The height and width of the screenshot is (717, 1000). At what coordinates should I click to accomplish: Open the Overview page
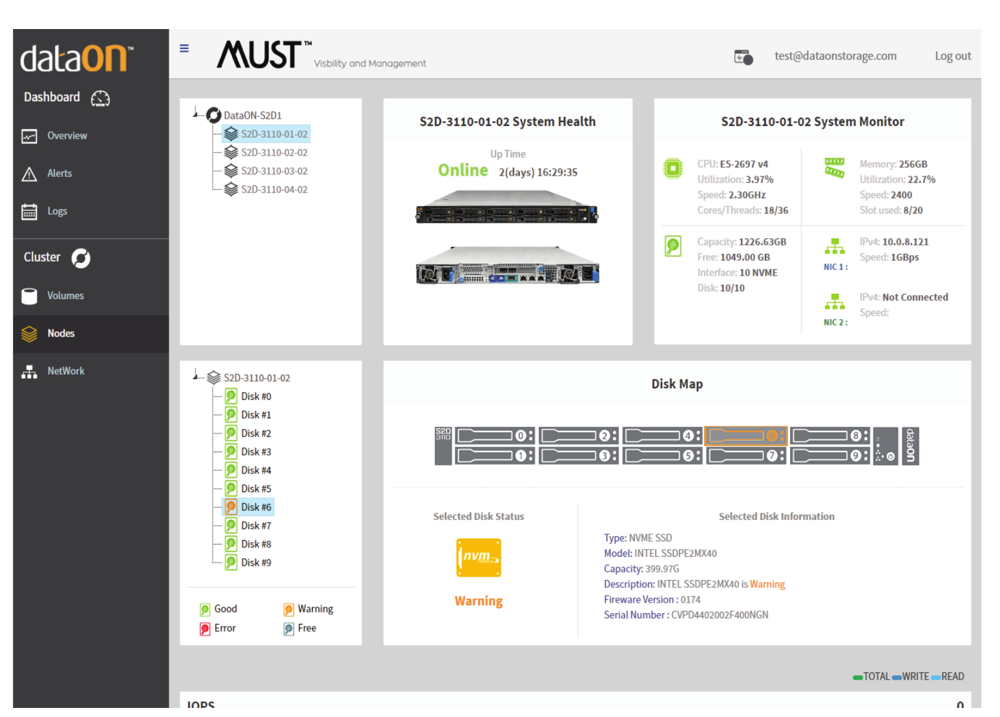tap(67, 136)
